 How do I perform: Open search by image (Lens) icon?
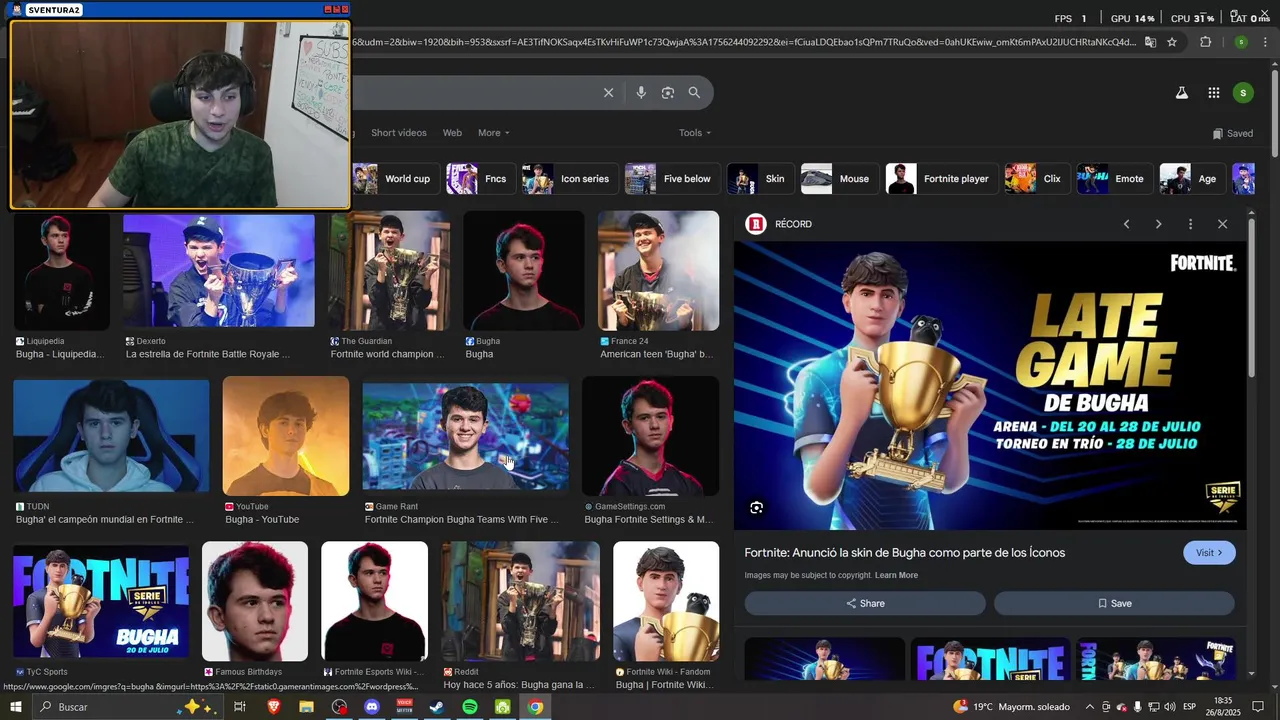tap(668, 93)
